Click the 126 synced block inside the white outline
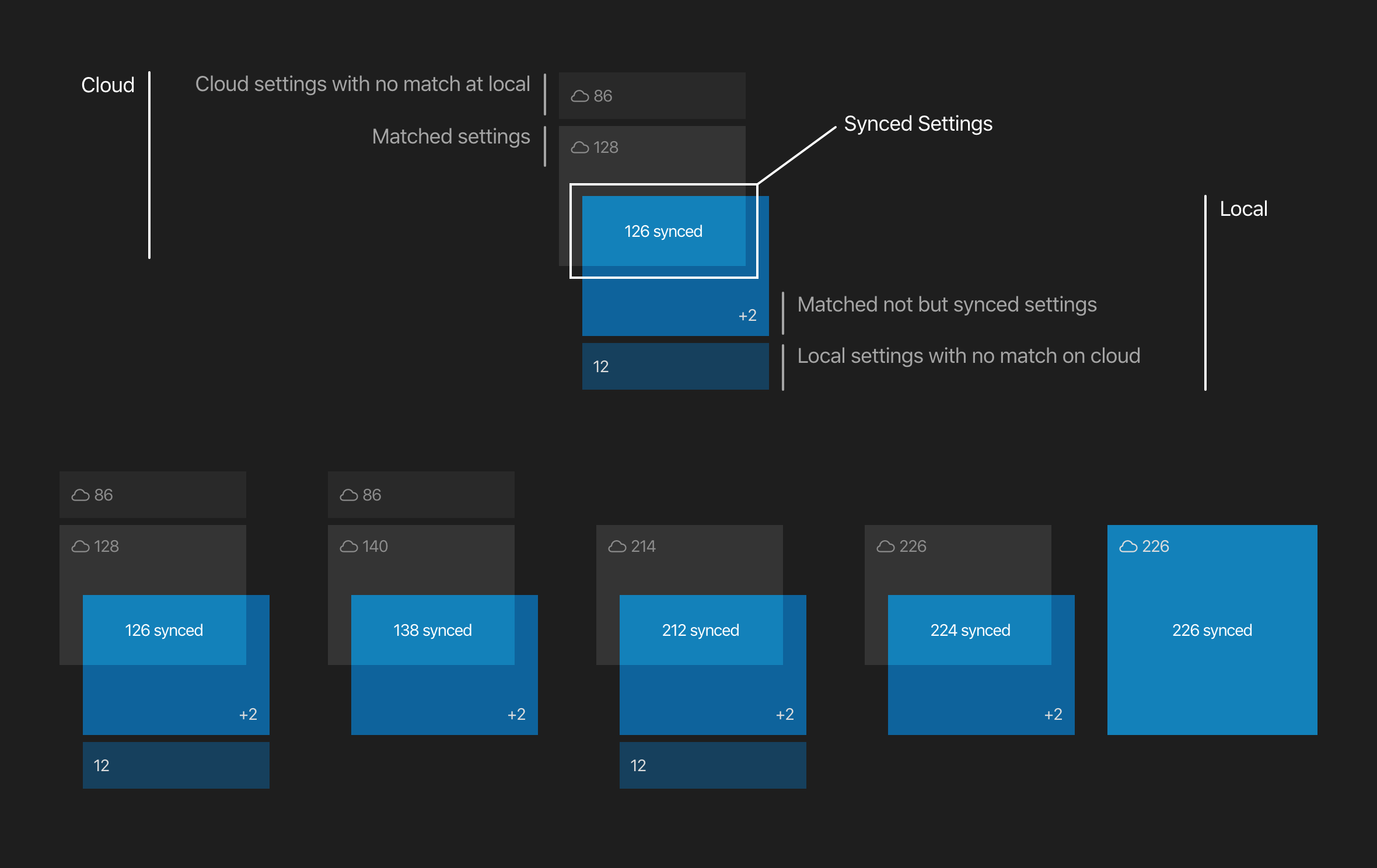Screen dimensions: 1377x868 [663, 231]
